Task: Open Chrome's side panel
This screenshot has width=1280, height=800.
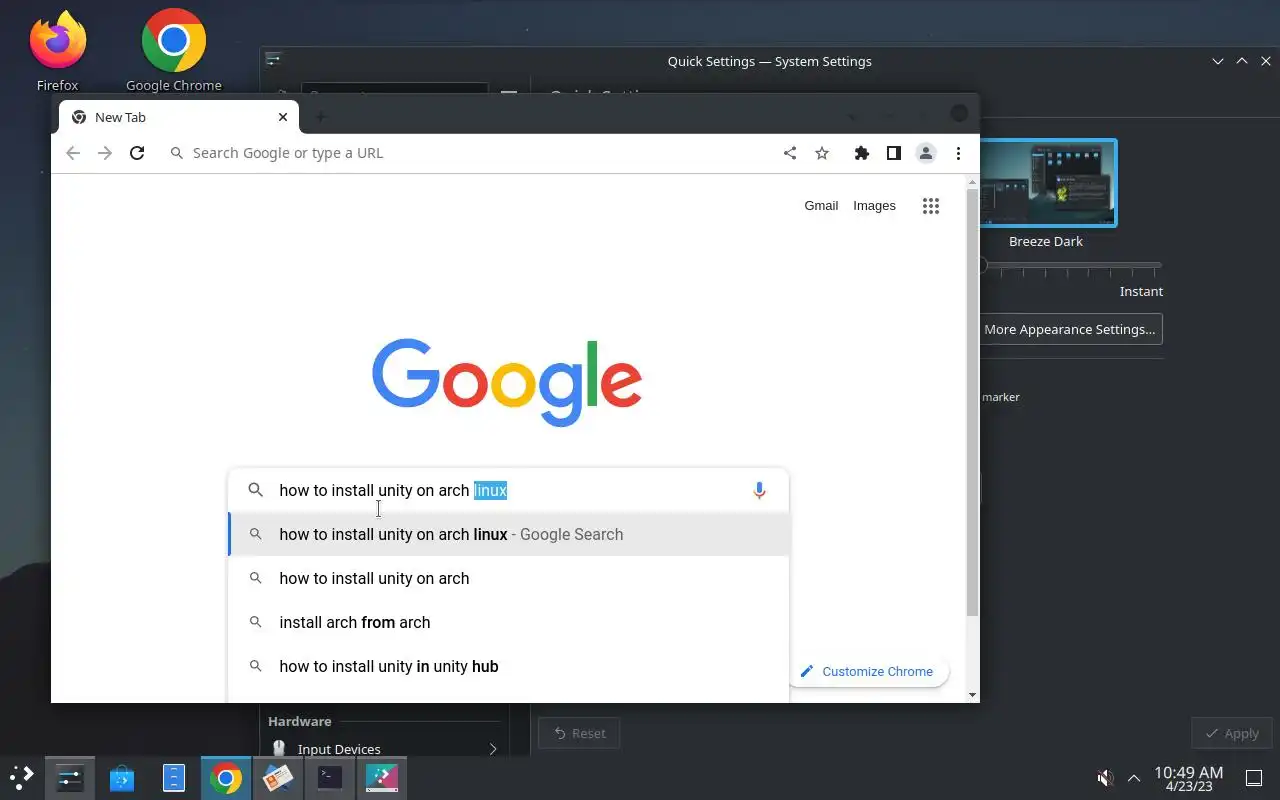Action: tap(894, 153)
